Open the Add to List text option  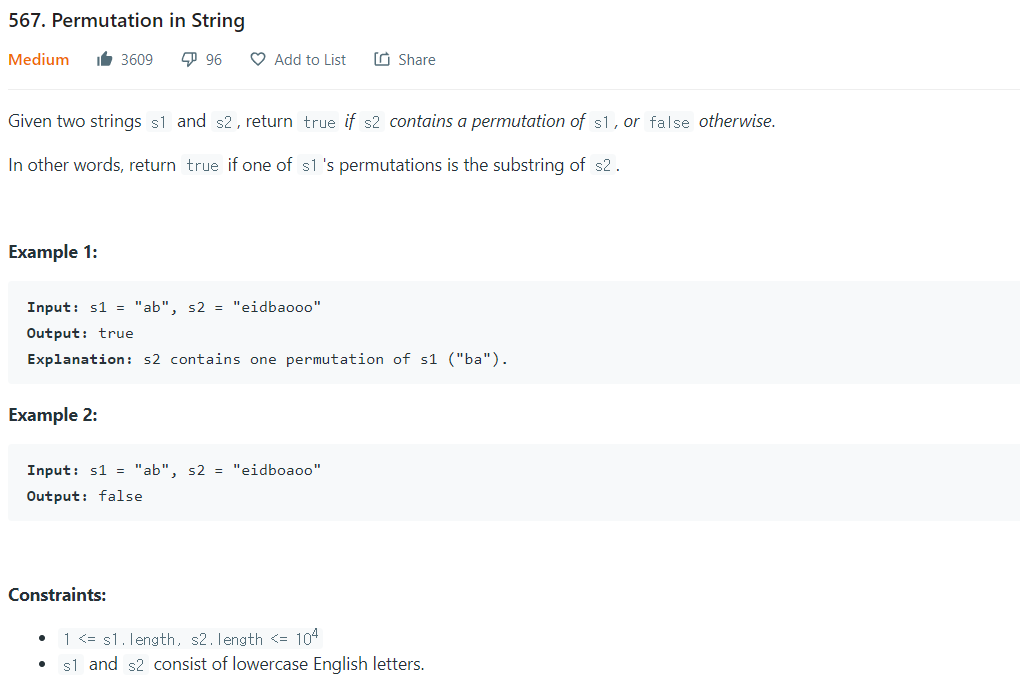(x=310, y=60)
